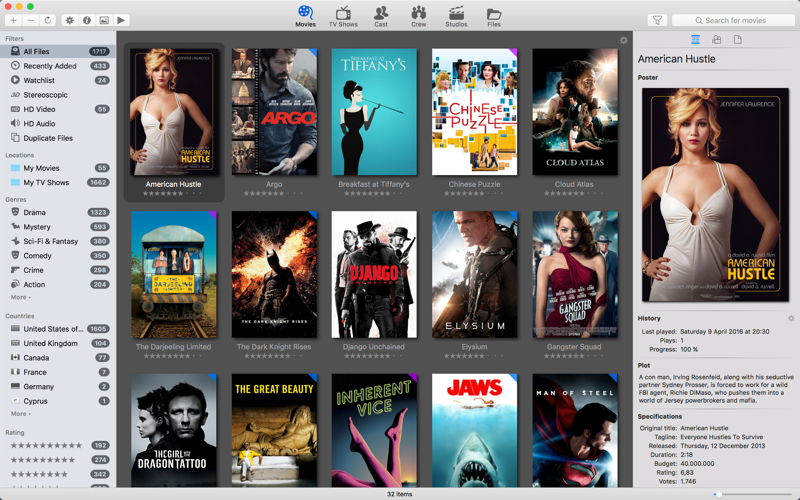Filter by Sci-Fi & Fantasy genre
The width and height of the screenshot is (800, 500).
(x=50, y=241)
